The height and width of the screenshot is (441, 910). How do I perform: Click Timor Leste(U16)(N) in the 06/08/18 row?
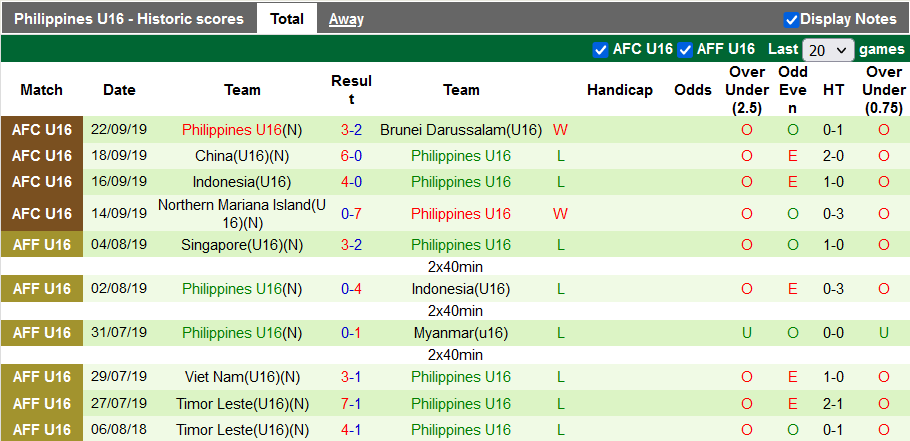[x=242, y=430]
